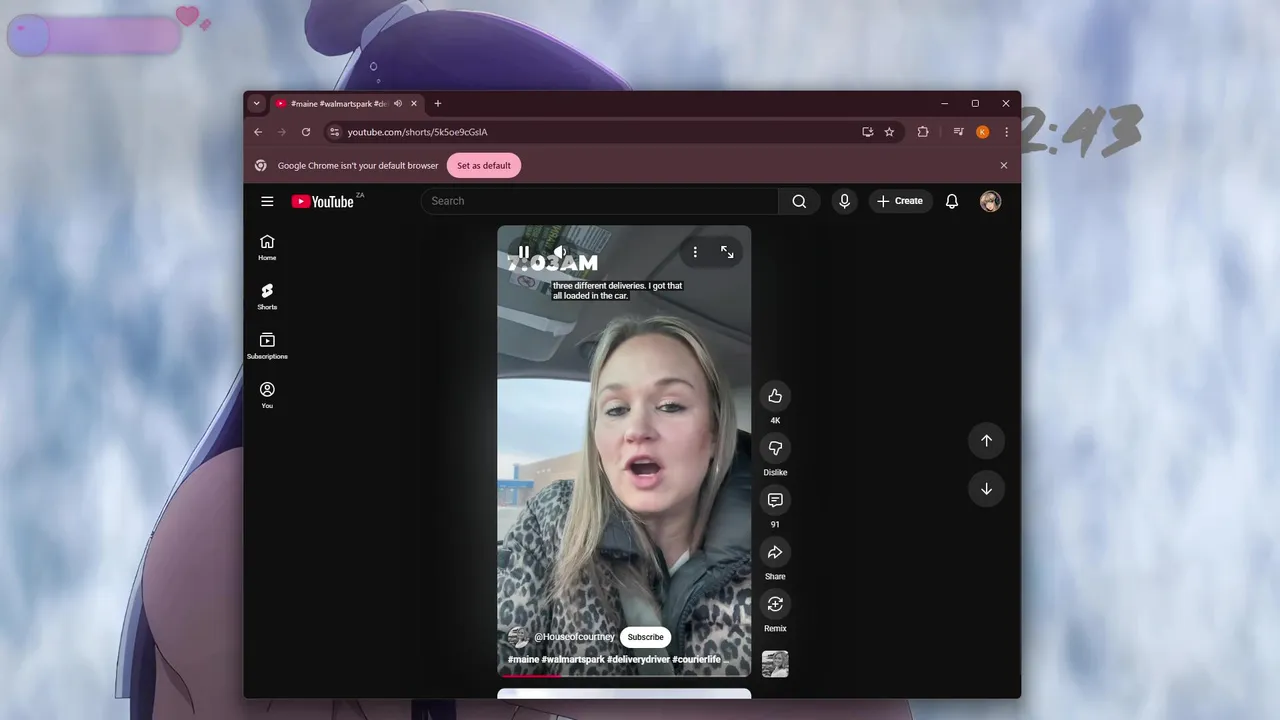Share this Short
Image resolution: width=1280 pixels, height=720 pixels.
775,552
